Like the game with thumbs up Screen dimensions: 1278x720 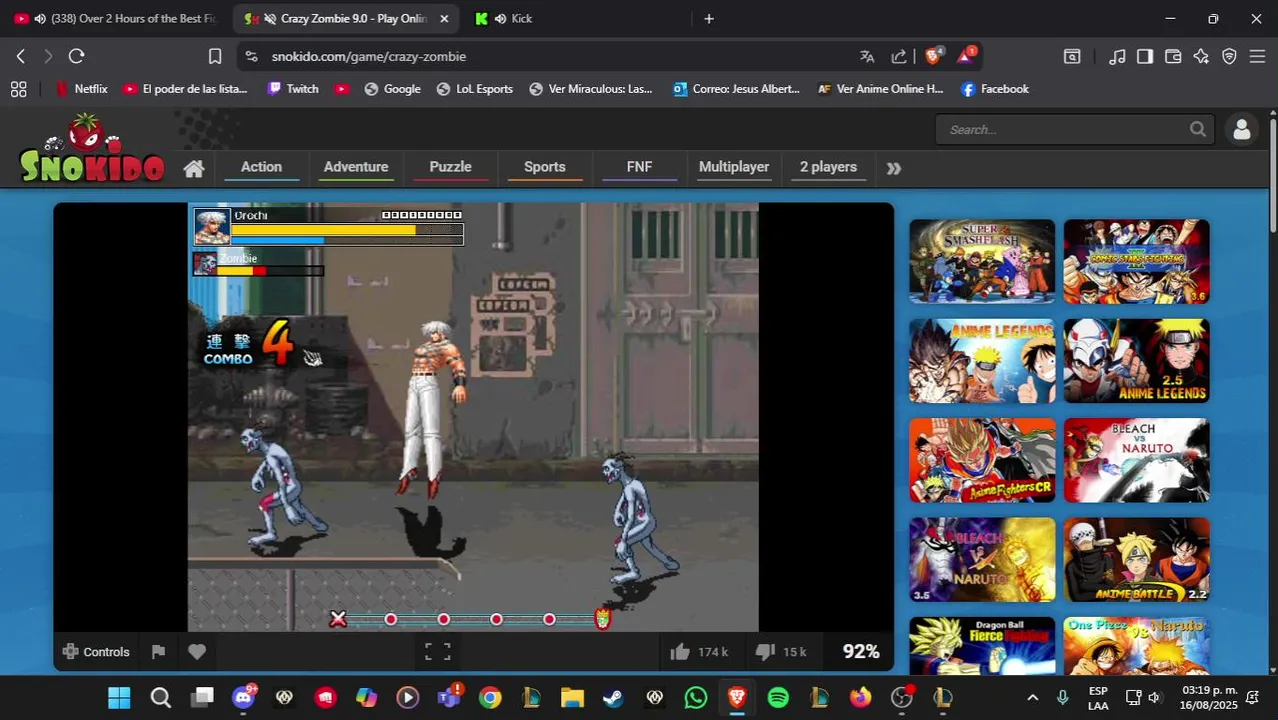pyautogui.click(x=680, y=652)
